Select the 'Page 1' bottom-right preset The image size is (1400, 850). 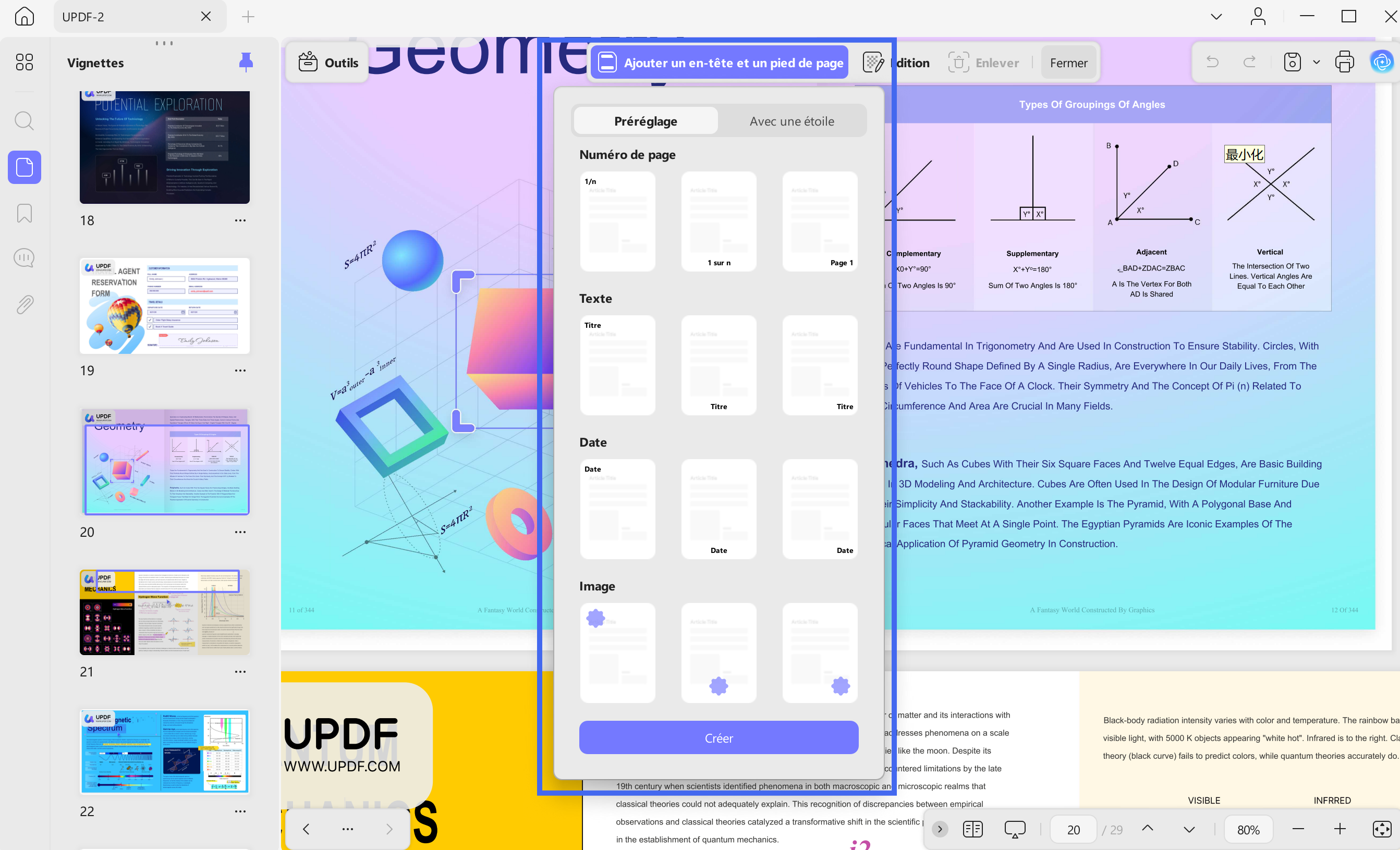820,221
